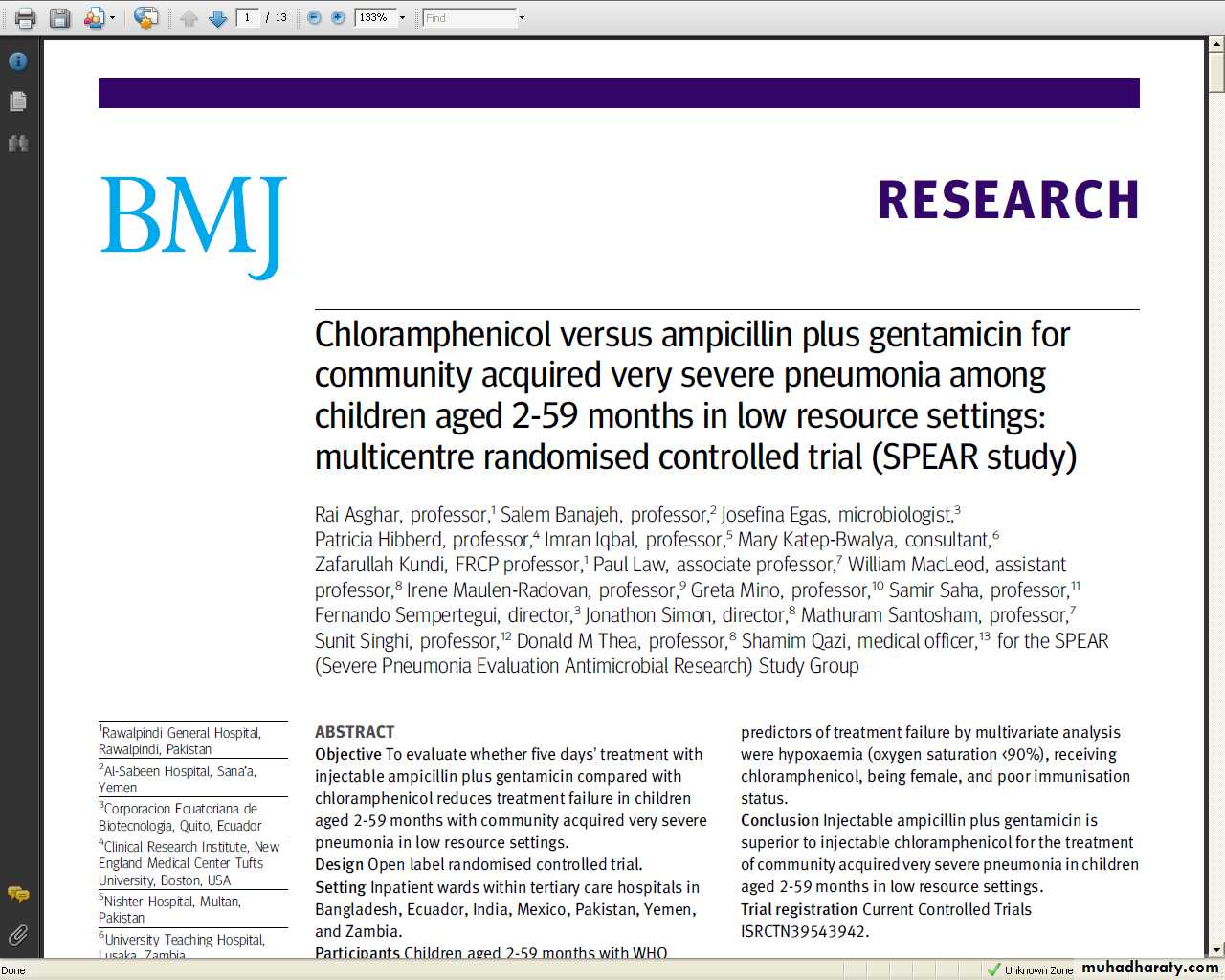This screenshot has height=980, width=1225.
Task: Zoom in using the plus button
Action: click(x=338, y=17)
